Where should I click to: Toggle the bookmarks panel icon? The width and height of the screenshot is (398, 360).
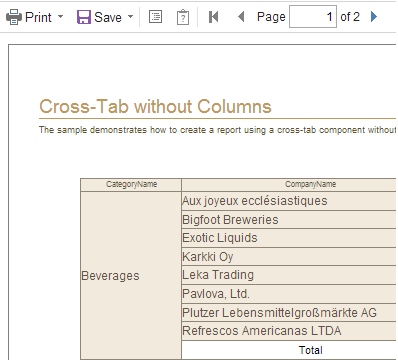(155, 17)
